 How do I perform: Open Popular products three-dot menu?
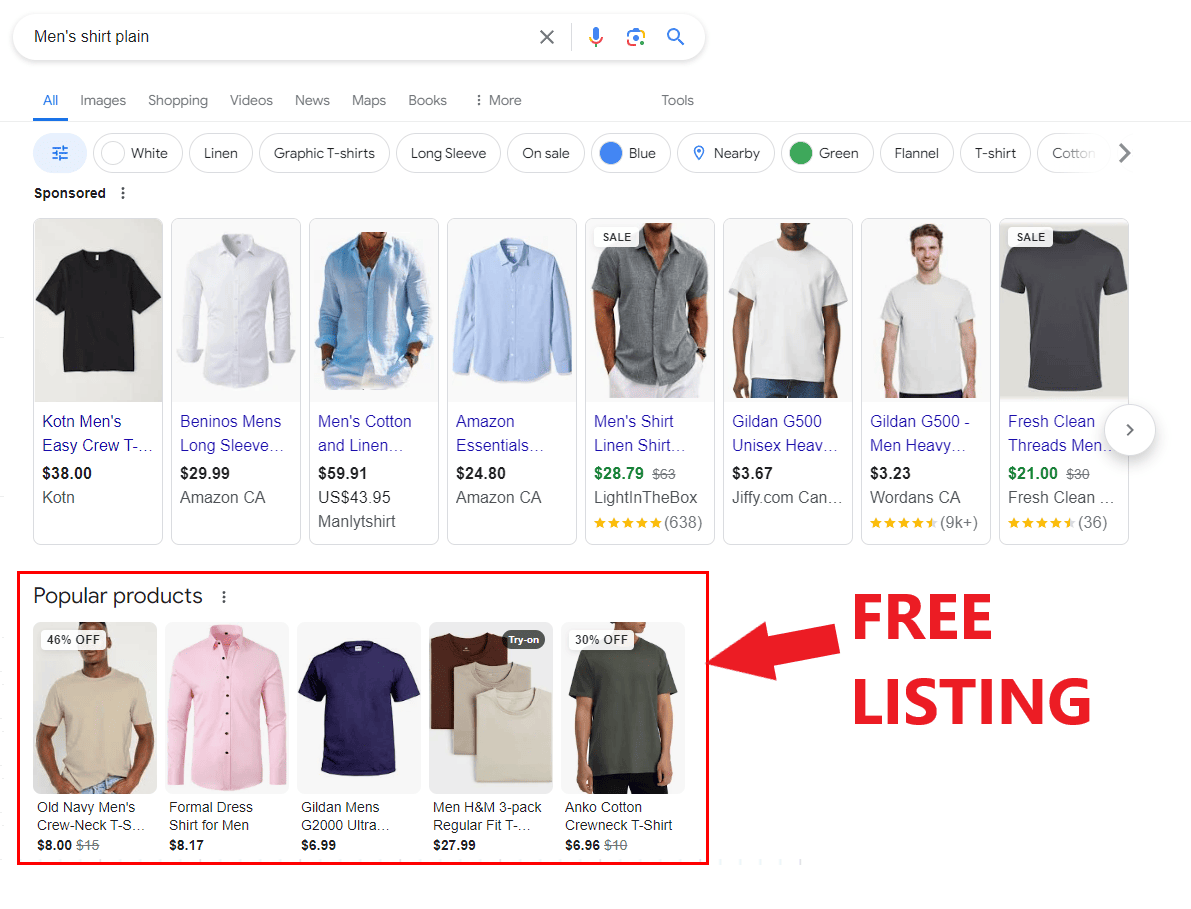click(x=224, y=597)
